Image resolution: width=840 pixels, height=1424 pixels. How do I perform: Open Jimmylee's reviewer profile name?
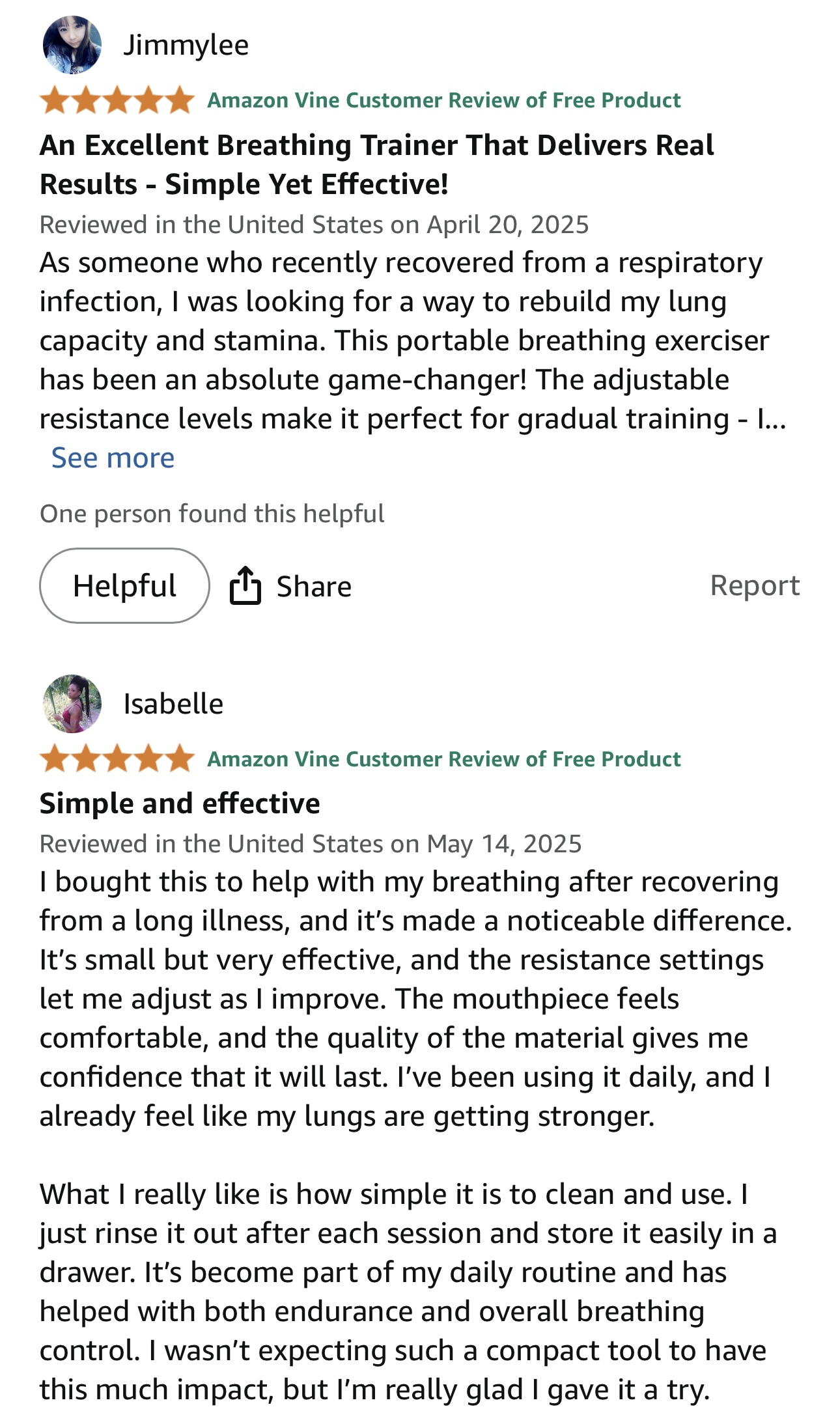[x=186, y=45]
